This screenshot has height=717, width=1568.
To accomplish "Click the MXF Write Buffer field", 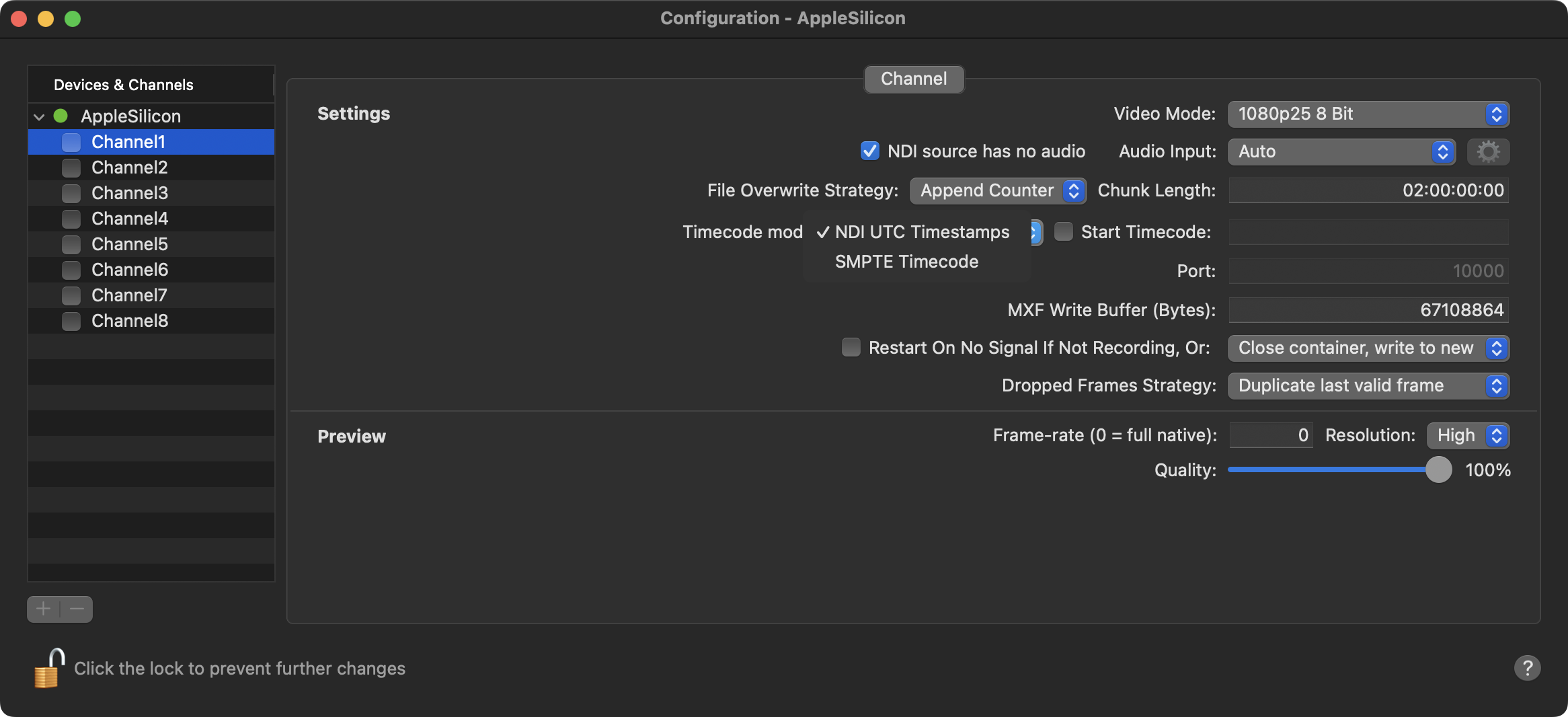I will (1368, 310).
